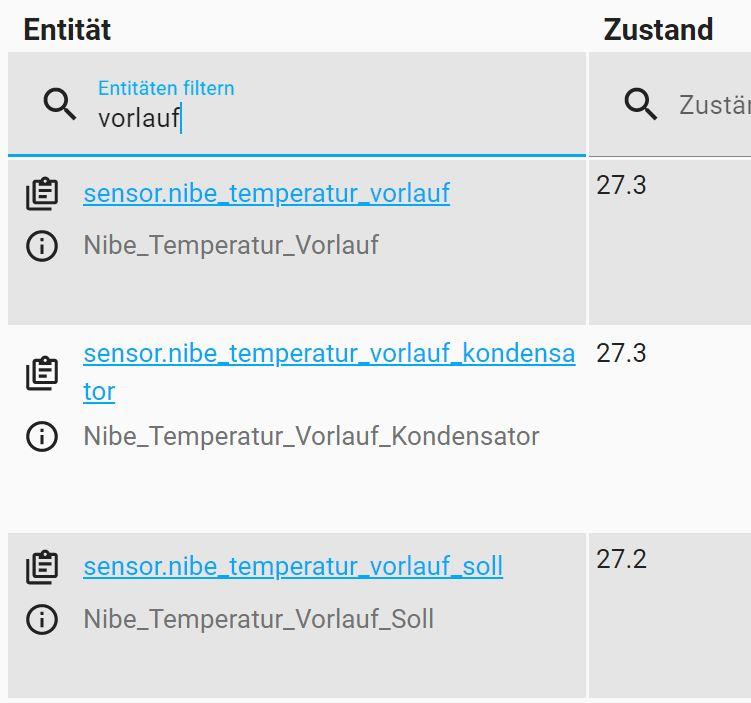Click state value 27.3 of kondensator sensor
The width and height of the screenshot is (751, 703).
pyautogui.click(x=621, y=353)
